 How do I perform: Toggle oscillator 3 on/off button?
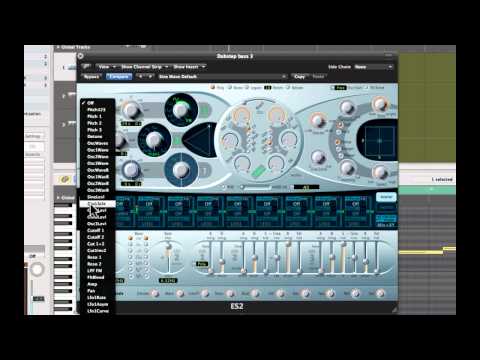[x=204, y=171]
